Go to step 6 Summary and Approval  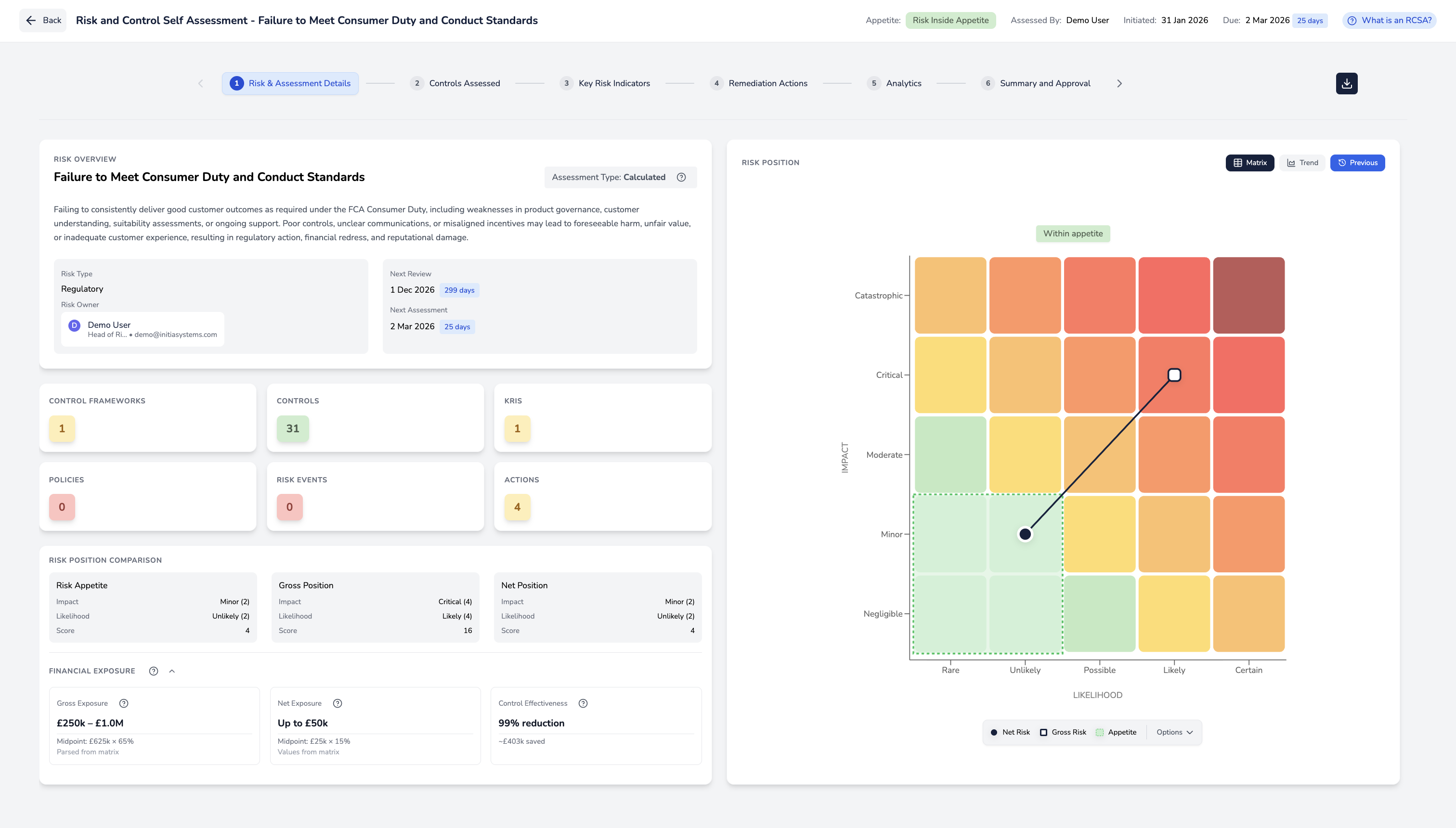point(1036,84)
